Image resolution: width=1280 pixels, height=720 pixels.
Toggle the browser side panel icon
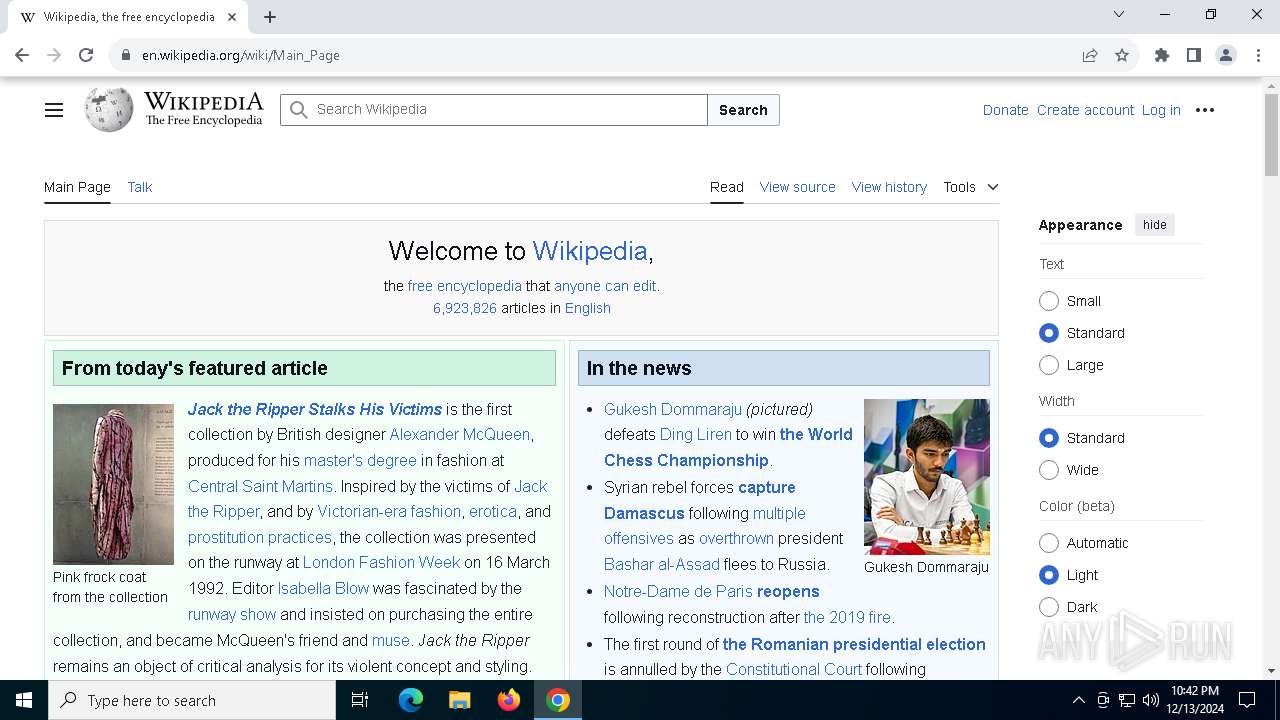[1194, 55]
